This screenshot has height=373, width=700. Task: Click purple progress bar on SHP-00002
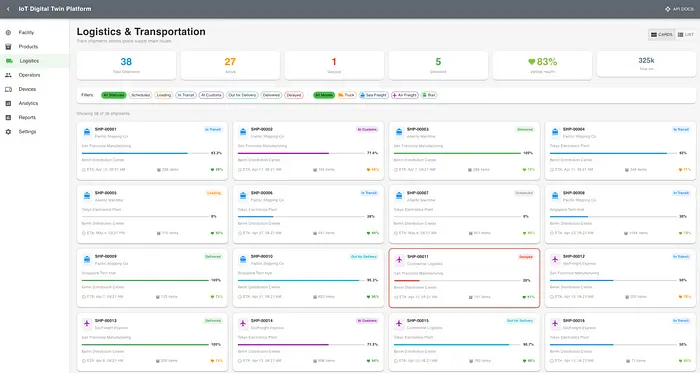tap(301, 153)
